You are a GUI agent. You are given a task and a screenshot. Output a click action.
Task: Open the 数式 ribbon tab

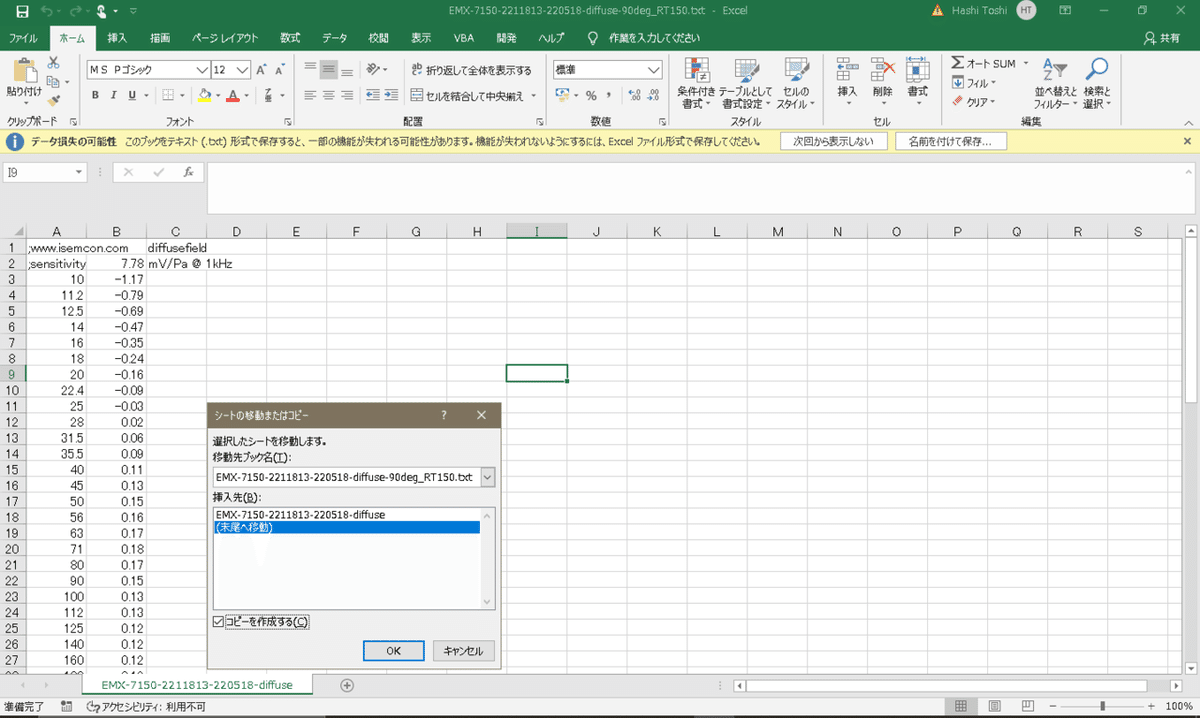coord(290,38)
